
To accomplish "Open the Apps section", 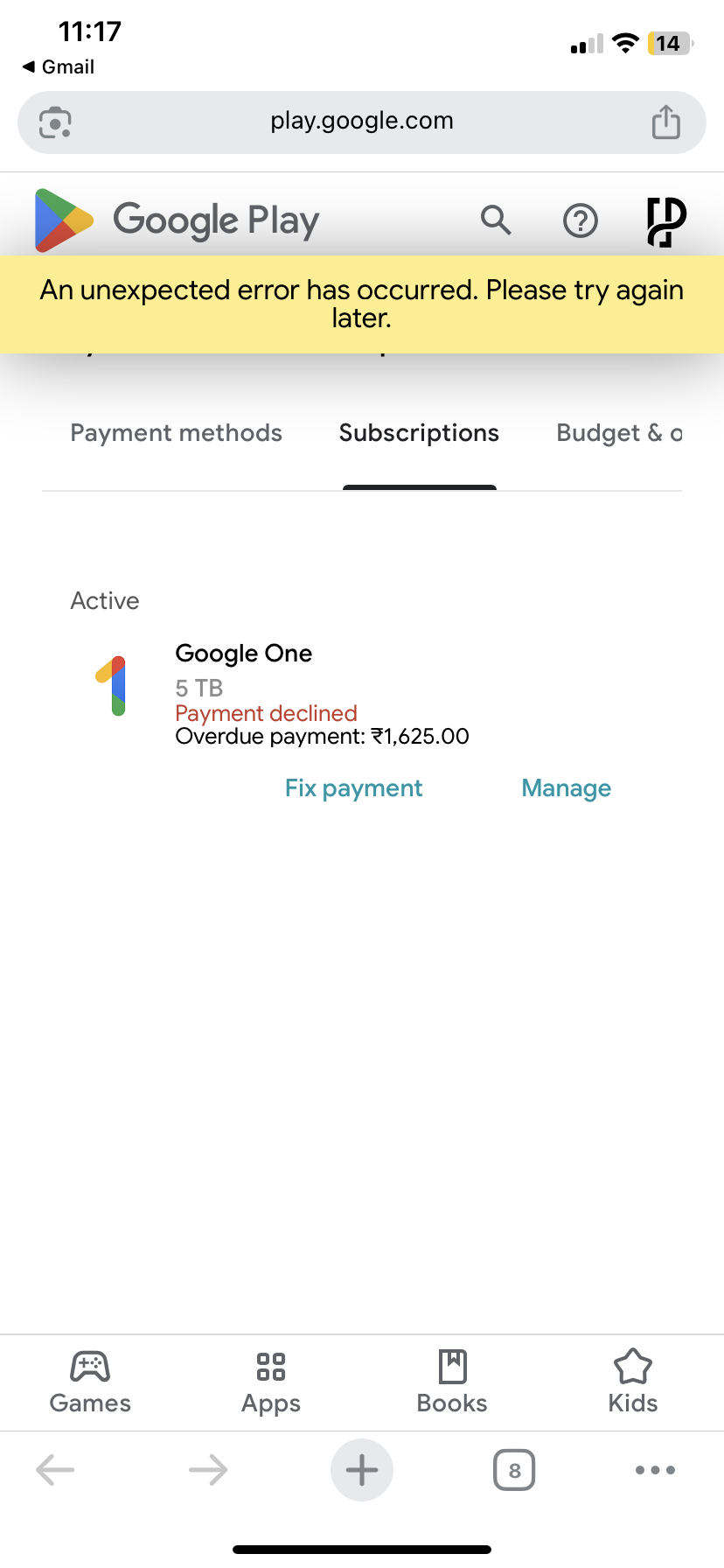I will coord(271,1382).
